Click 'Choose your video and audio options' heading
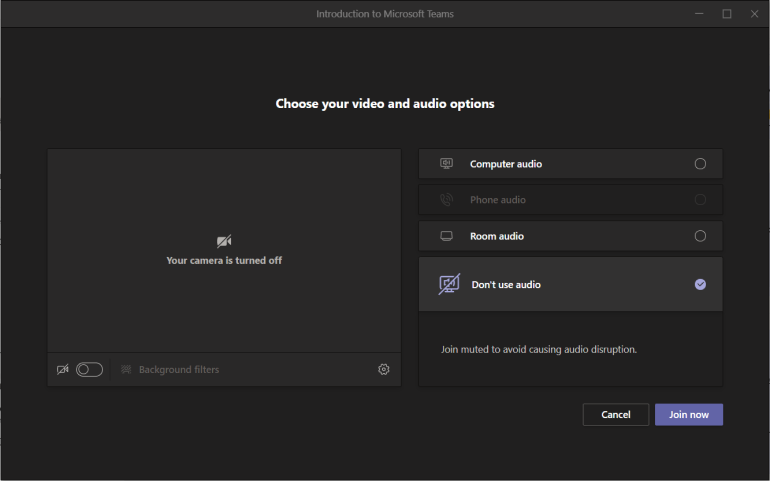The image size is (770, 481). (x=385, y=104)
